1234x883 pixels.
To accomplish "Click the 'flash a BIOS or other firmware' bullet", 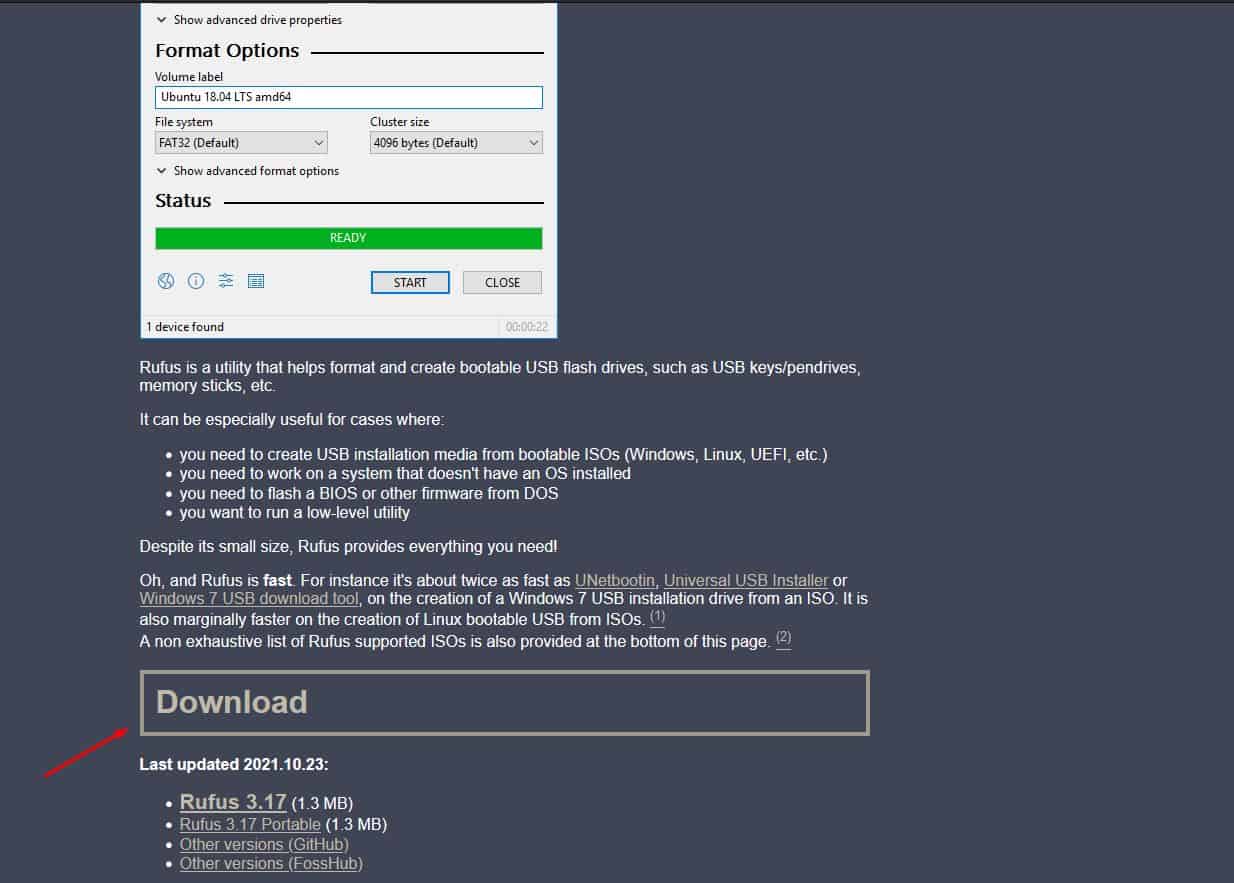I will click(369, 493).
